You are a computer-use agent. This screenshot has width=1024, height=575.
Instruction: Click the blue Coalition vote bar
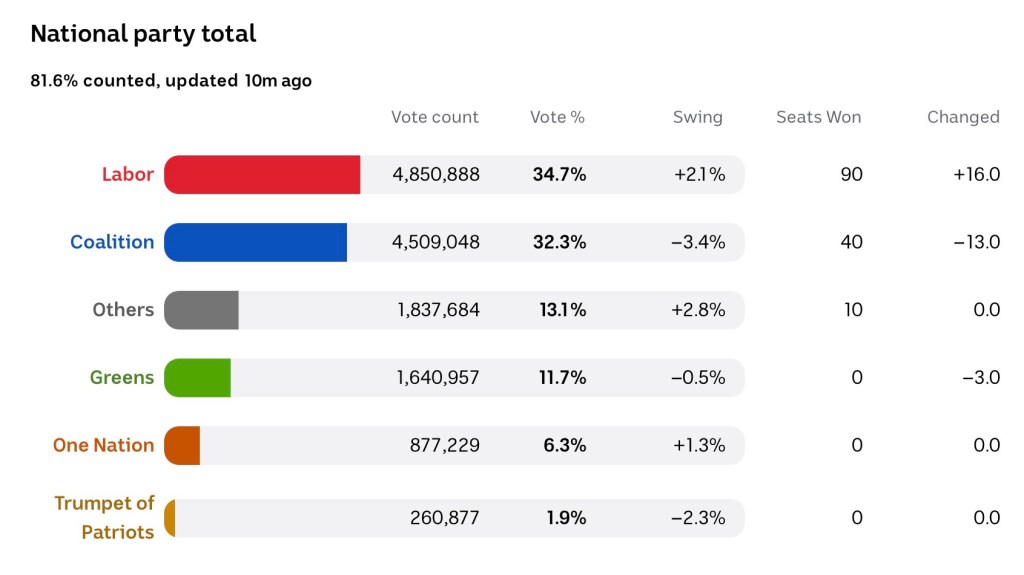[255, 242]
